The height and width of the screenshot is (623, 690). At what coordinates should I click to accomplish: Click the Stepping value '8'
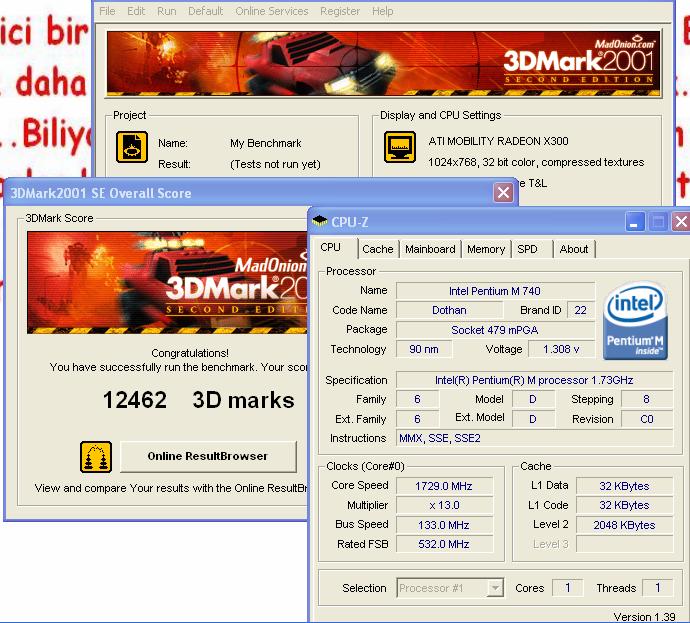click(646, 399)
